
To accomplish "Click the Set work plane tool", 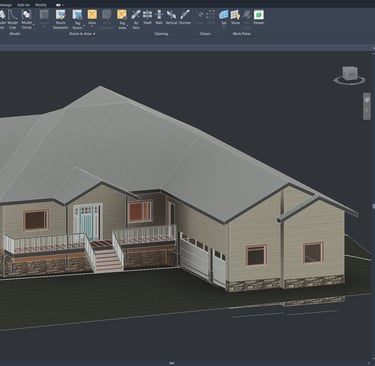I will 224,17.
